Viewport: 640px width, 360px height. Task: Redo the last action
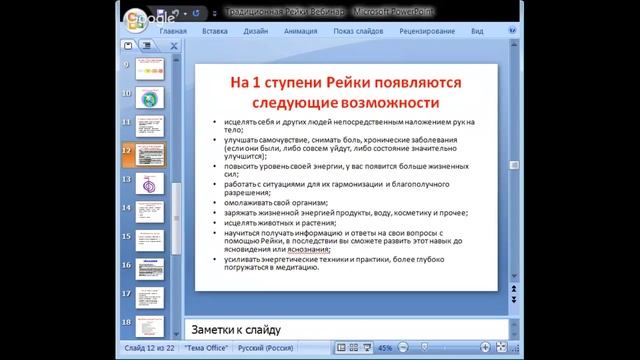click(196, 13)
